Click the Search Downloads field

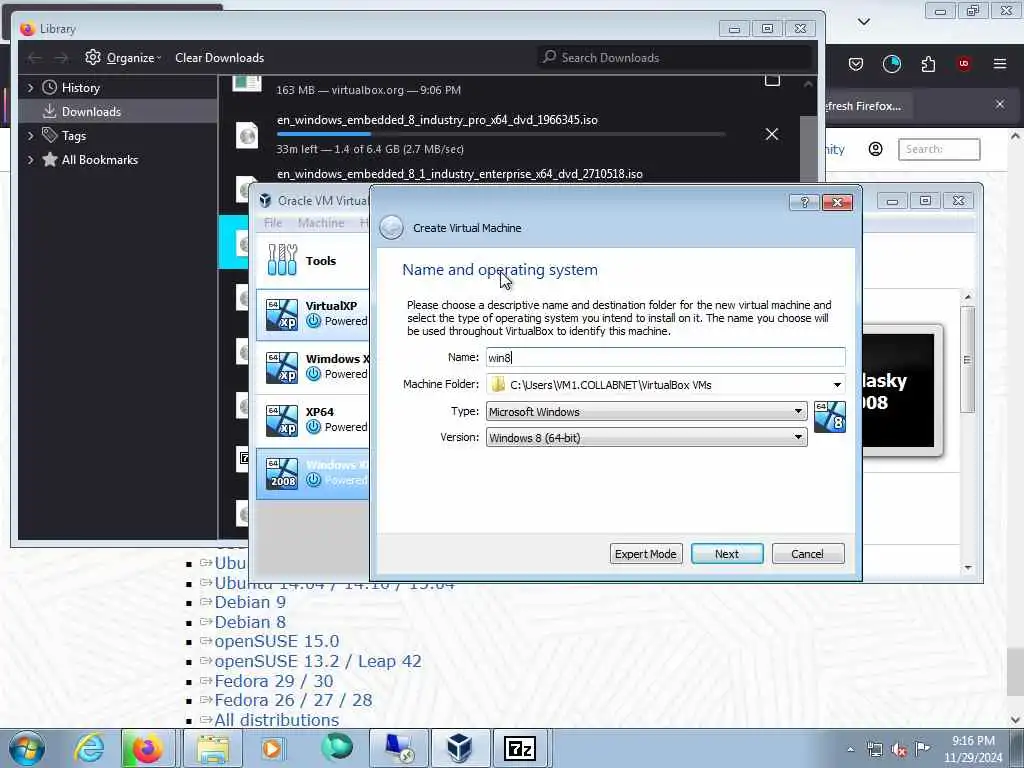click(675, 57)
